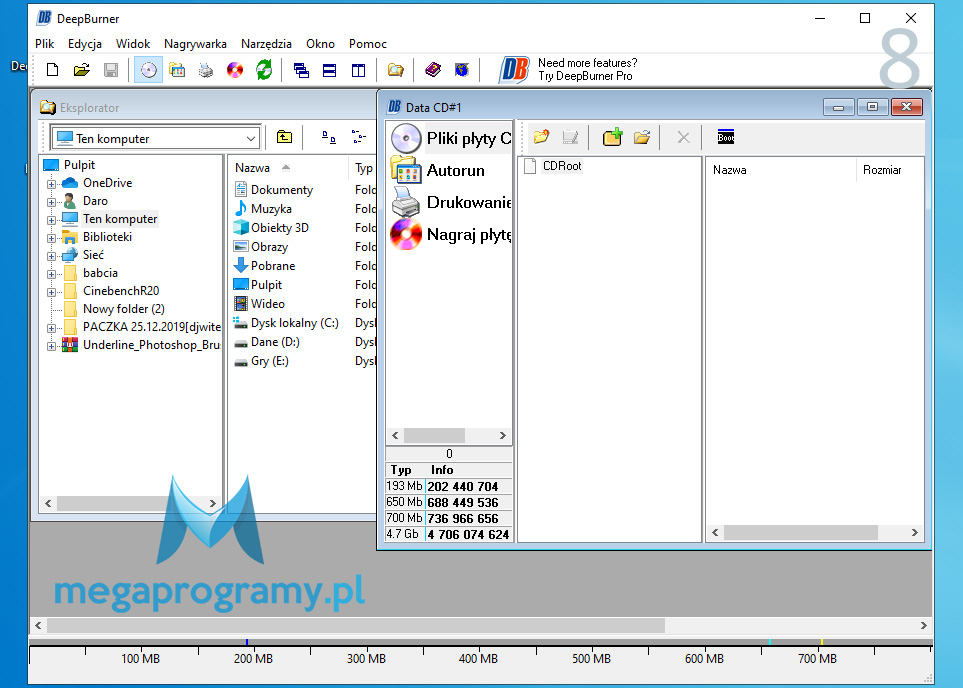The image size is (963, 688).
Task: Select Nagraj płytę in the Data CD sidebar
Action: (450, 234)
